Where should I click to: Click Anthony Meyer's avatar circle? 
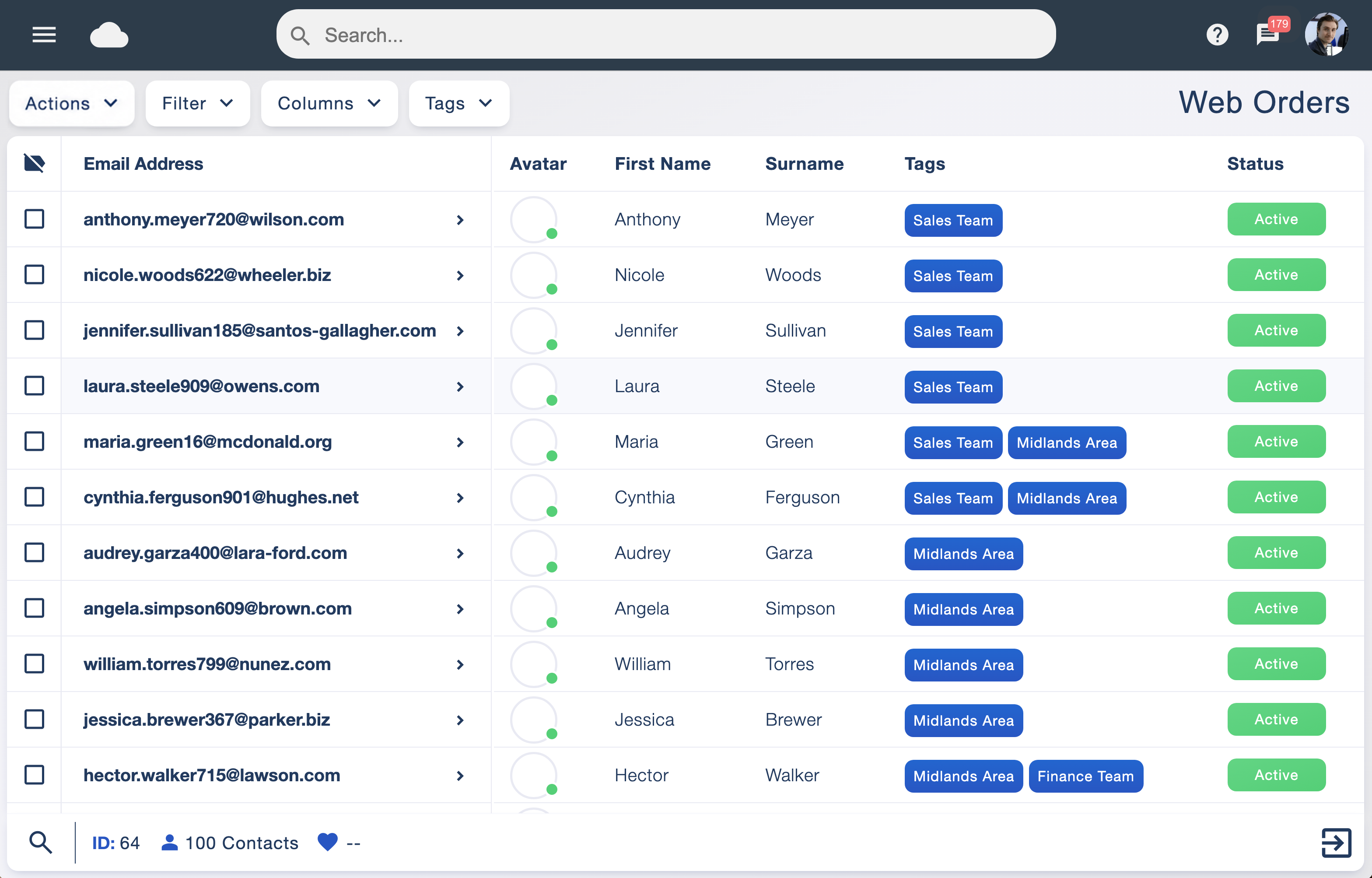pos(533,220)
